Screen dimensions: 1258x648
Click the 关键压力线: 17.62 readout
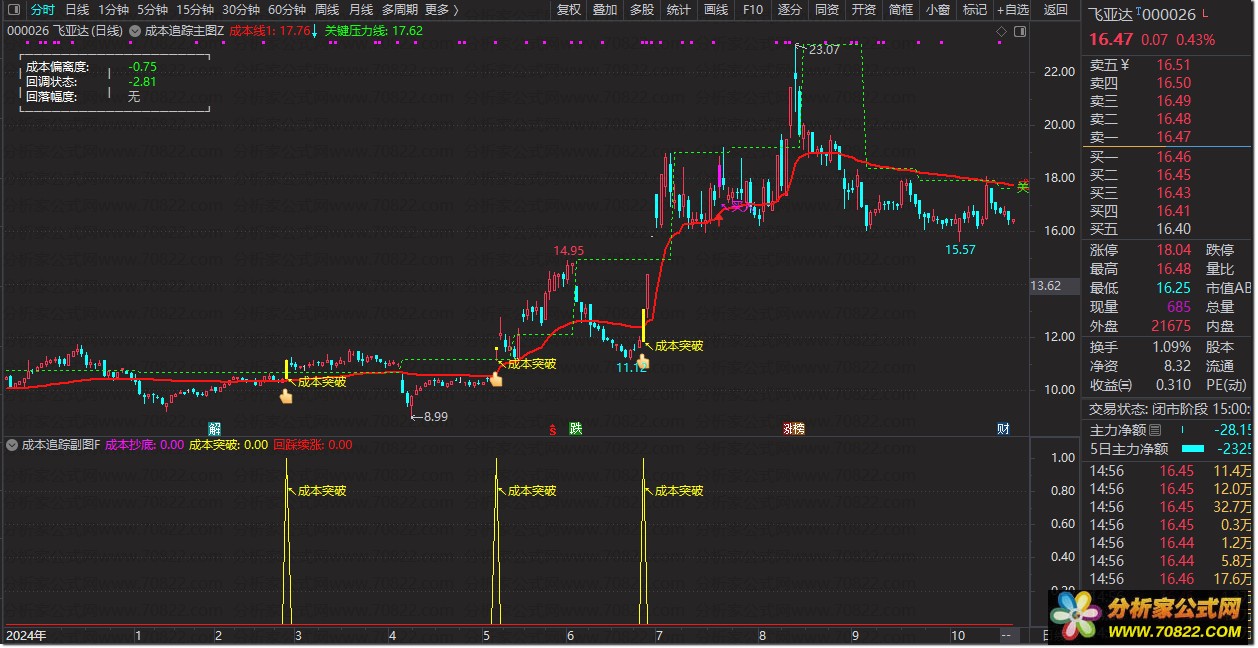point(374,31)
